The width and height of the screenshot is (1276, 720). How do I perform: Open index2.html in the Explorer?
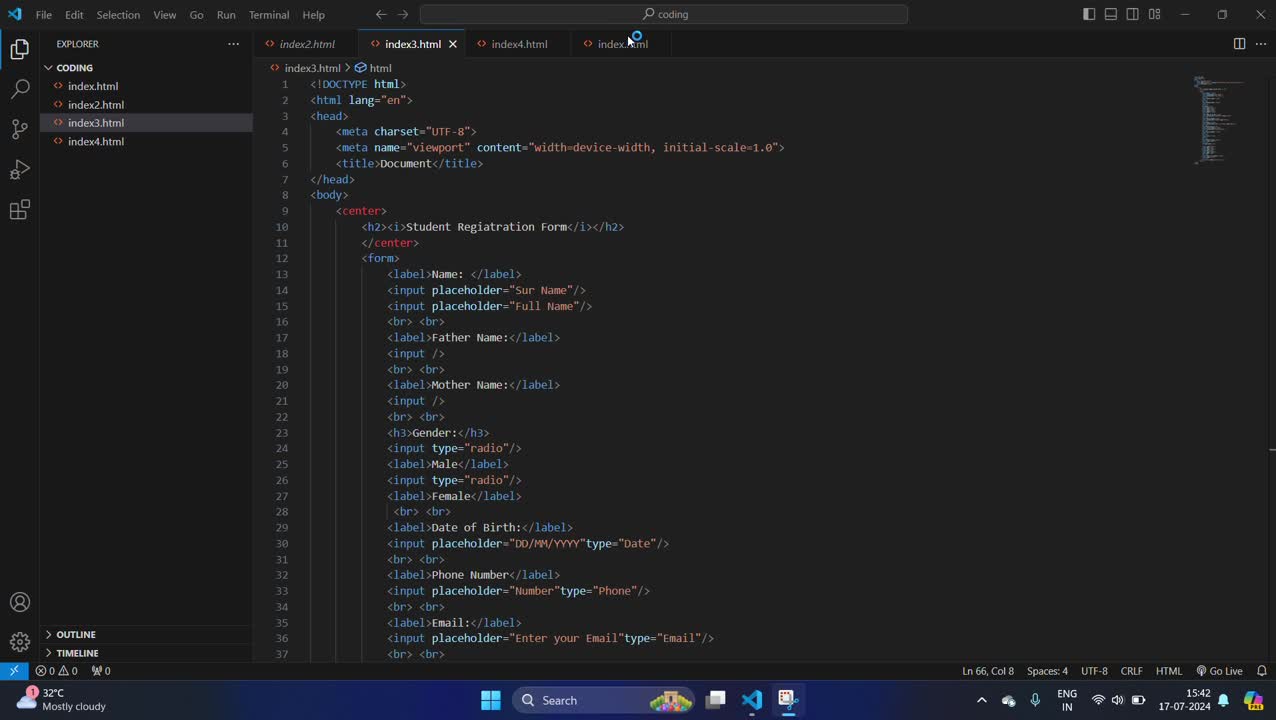point(96,105)
